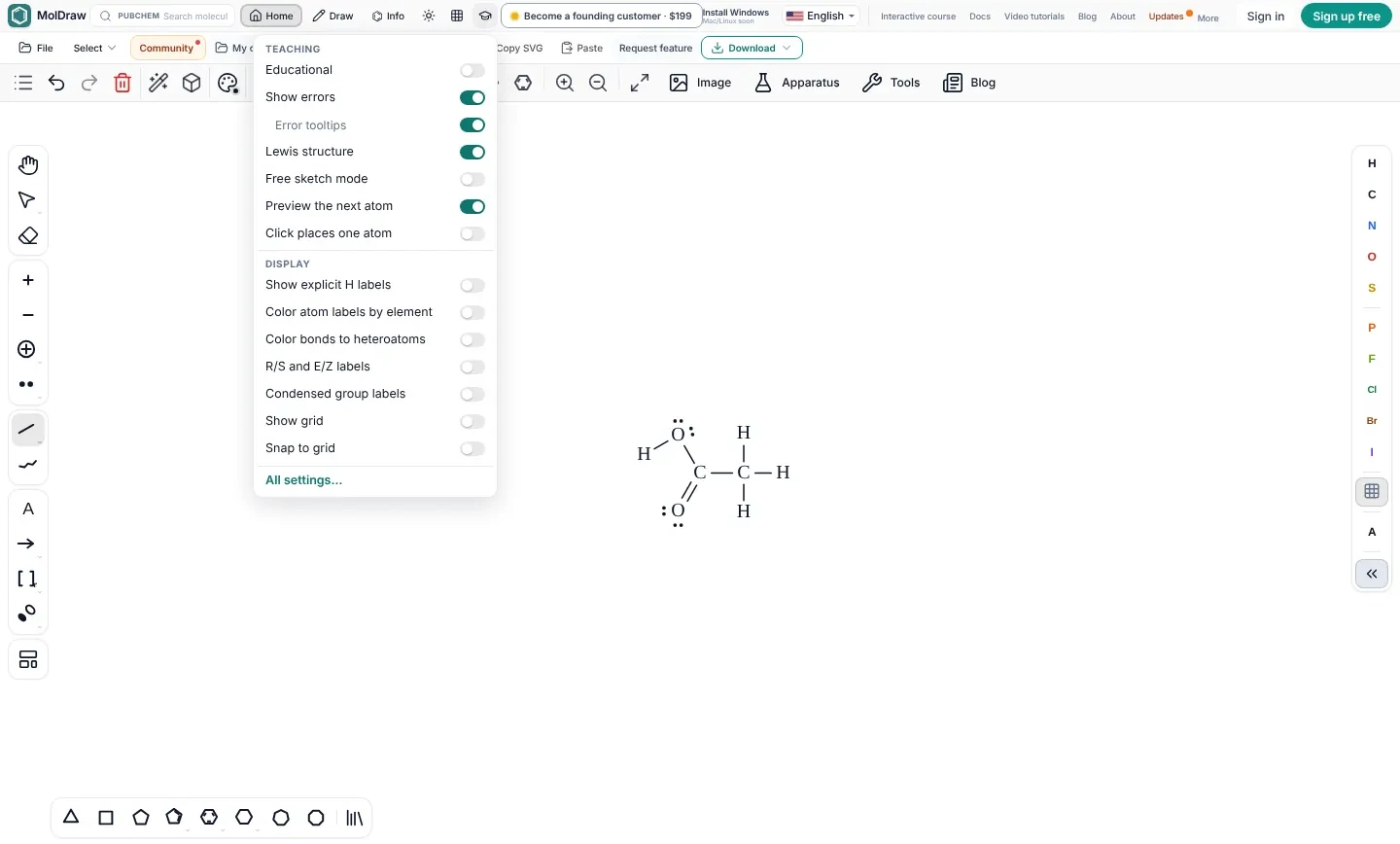Screen dimensions: 1400x844
Task: Select the blue nitrogen N element
Action: pyautogui.click(x=1372, y=226)
